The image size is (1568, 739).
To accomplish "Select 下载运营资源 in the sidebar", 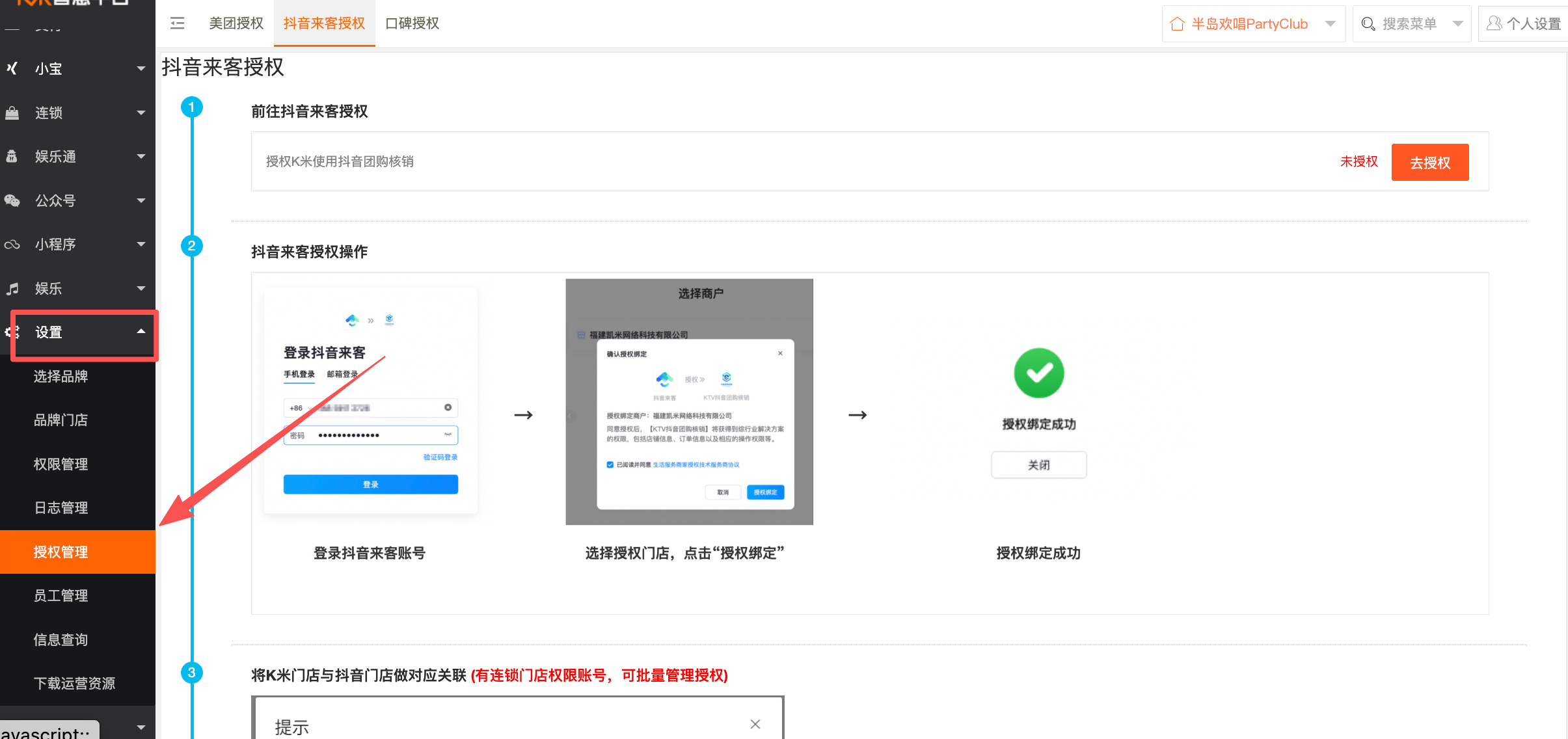I will (75, 683).
